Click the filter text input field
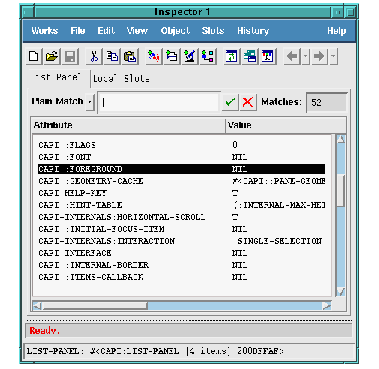Image resolution: width=379 pixels, height=369 pixels. [159, 102]
